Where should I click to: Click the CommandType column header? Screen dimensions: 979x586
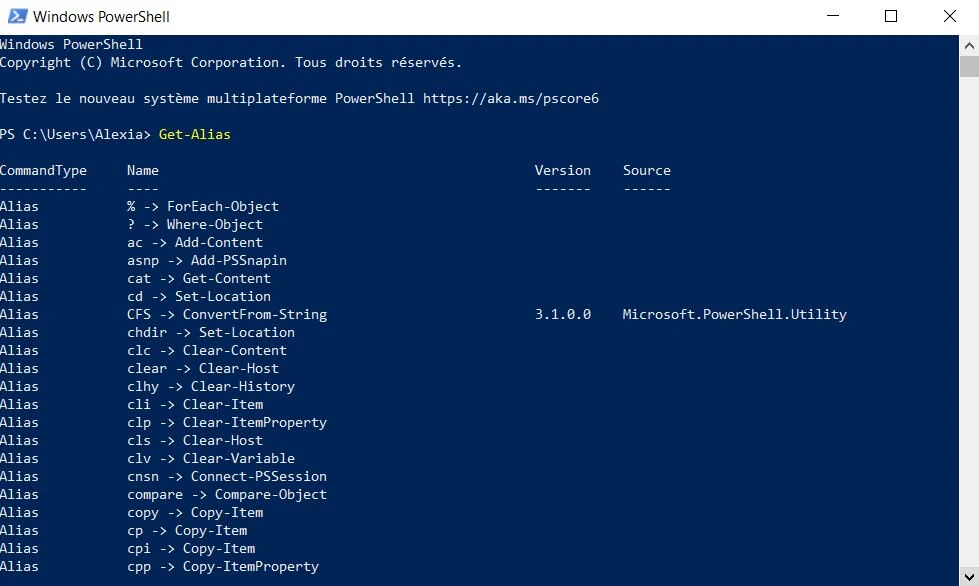tap(43, 171)
